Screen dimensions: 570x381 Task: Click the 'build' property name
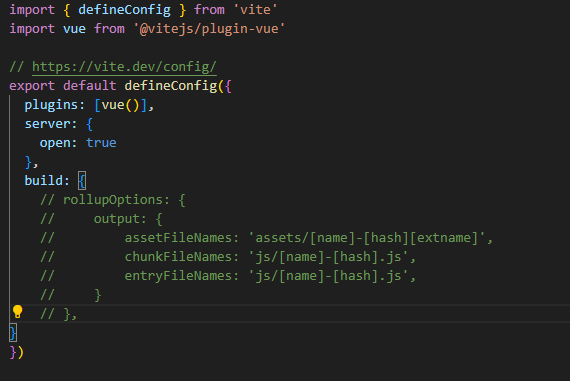(43, 181)
